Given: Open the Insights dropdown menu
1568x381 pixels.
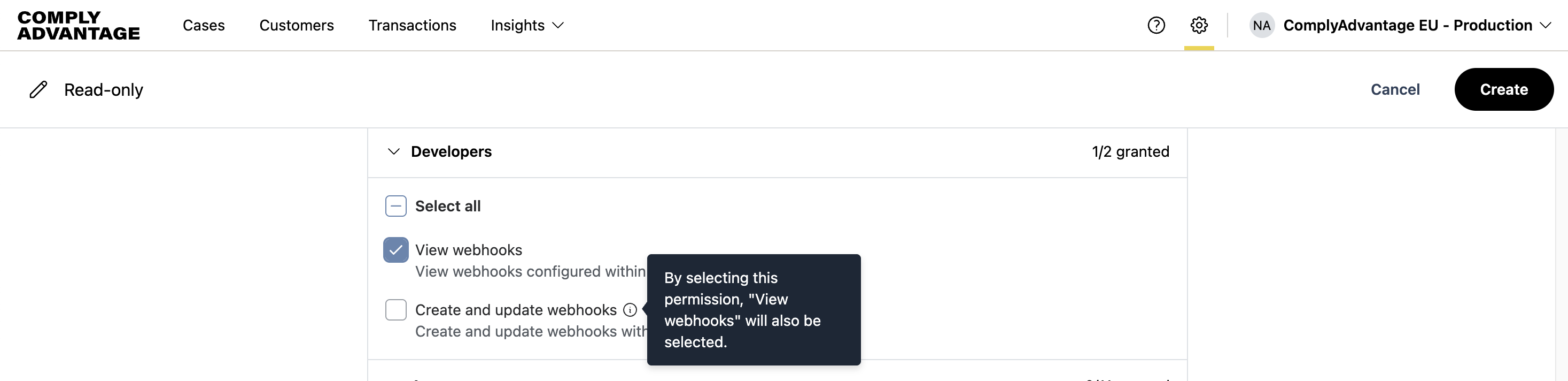Looking at the screenshot, I should (x=527, y=25).
